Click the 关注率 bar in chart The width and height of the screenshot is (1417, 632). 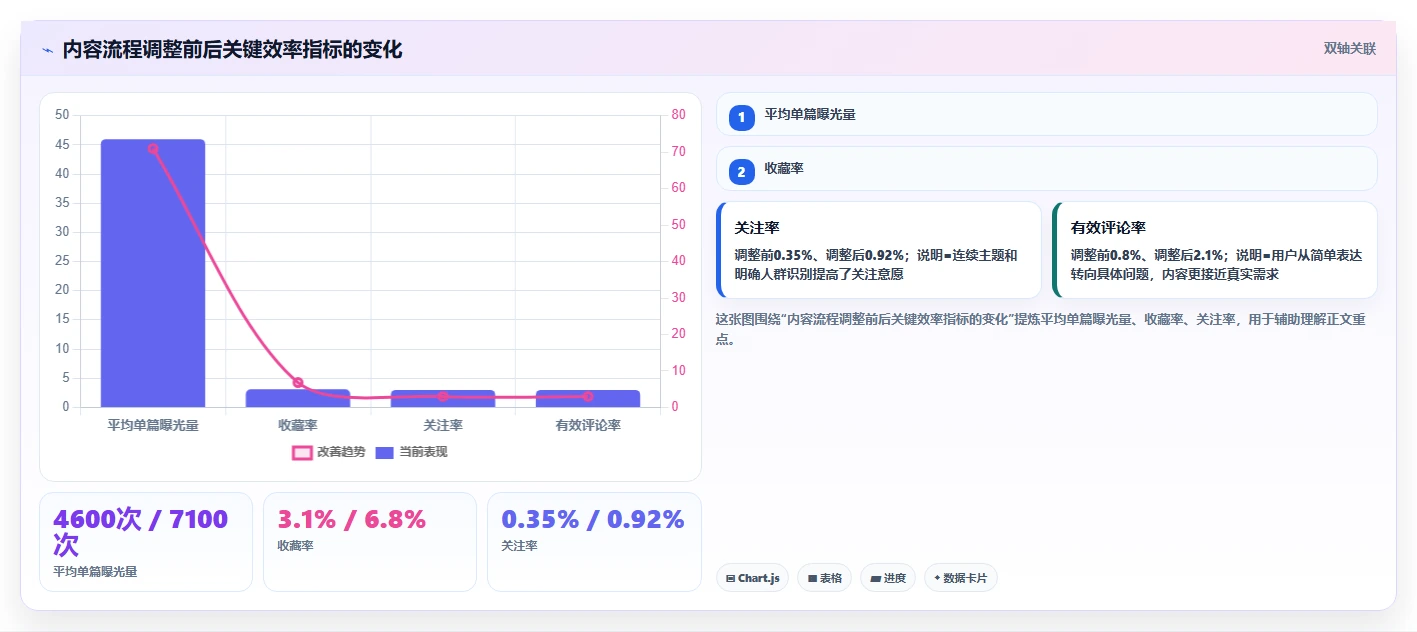click(x=443, y=398)
